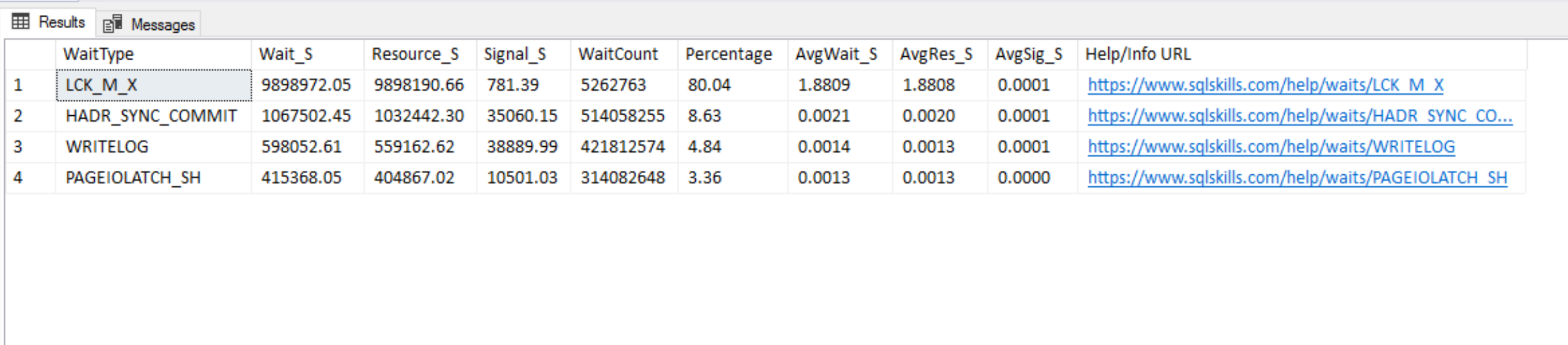Select the Help/Info URL column header
This screenshot has width=1568, height=345.
point(1303,54)
